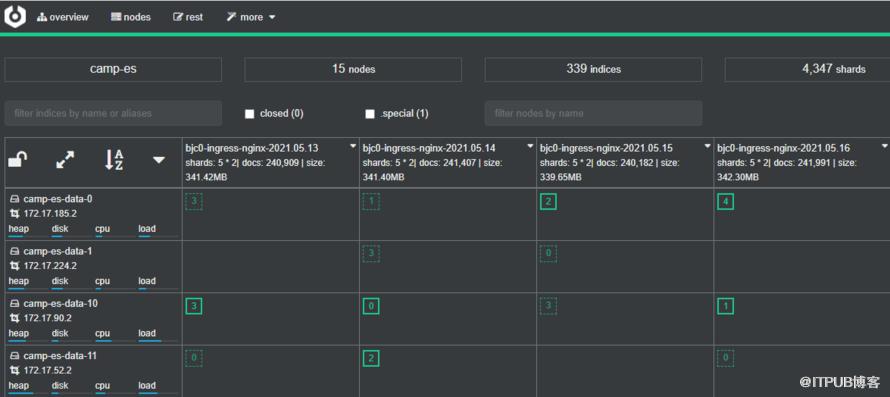Click replica shard 3 of 05.14 on camp-es-data-1

click(x=371, y=253)
